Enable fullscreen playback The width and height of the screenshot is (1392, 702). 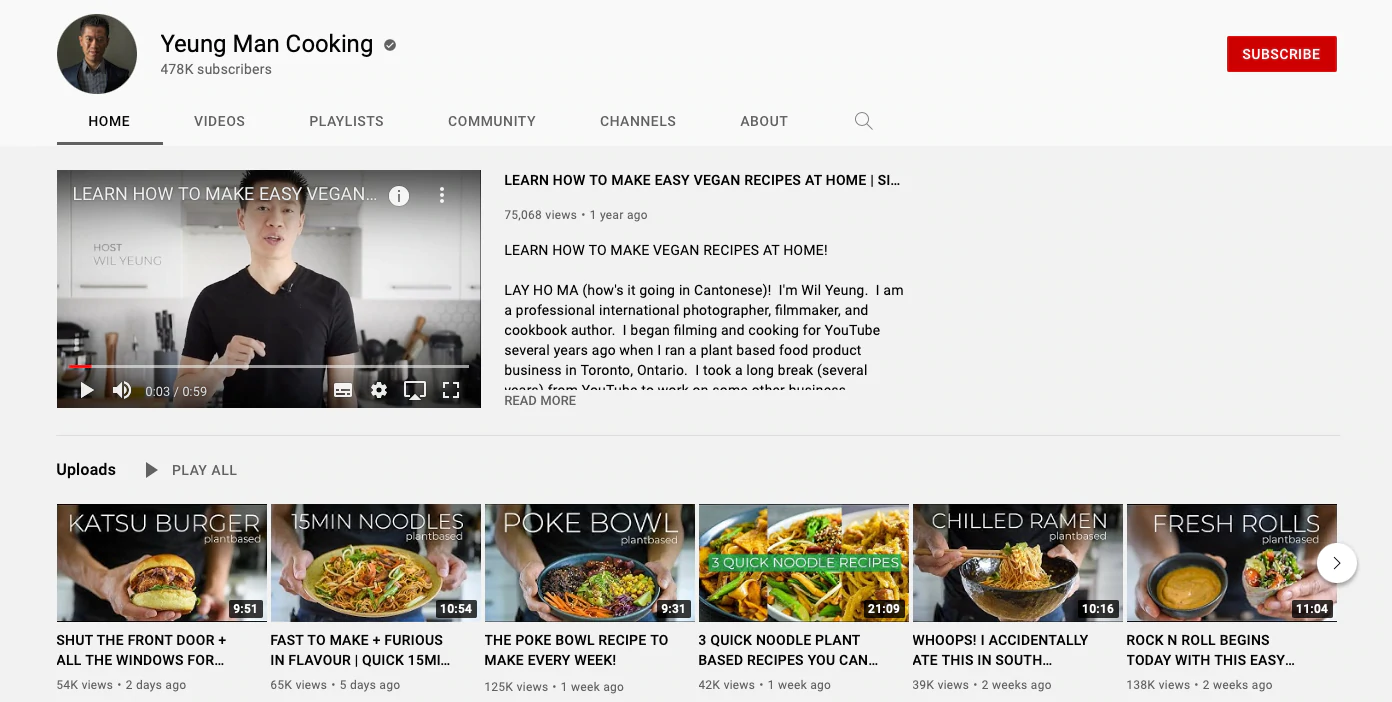(451, 390)
